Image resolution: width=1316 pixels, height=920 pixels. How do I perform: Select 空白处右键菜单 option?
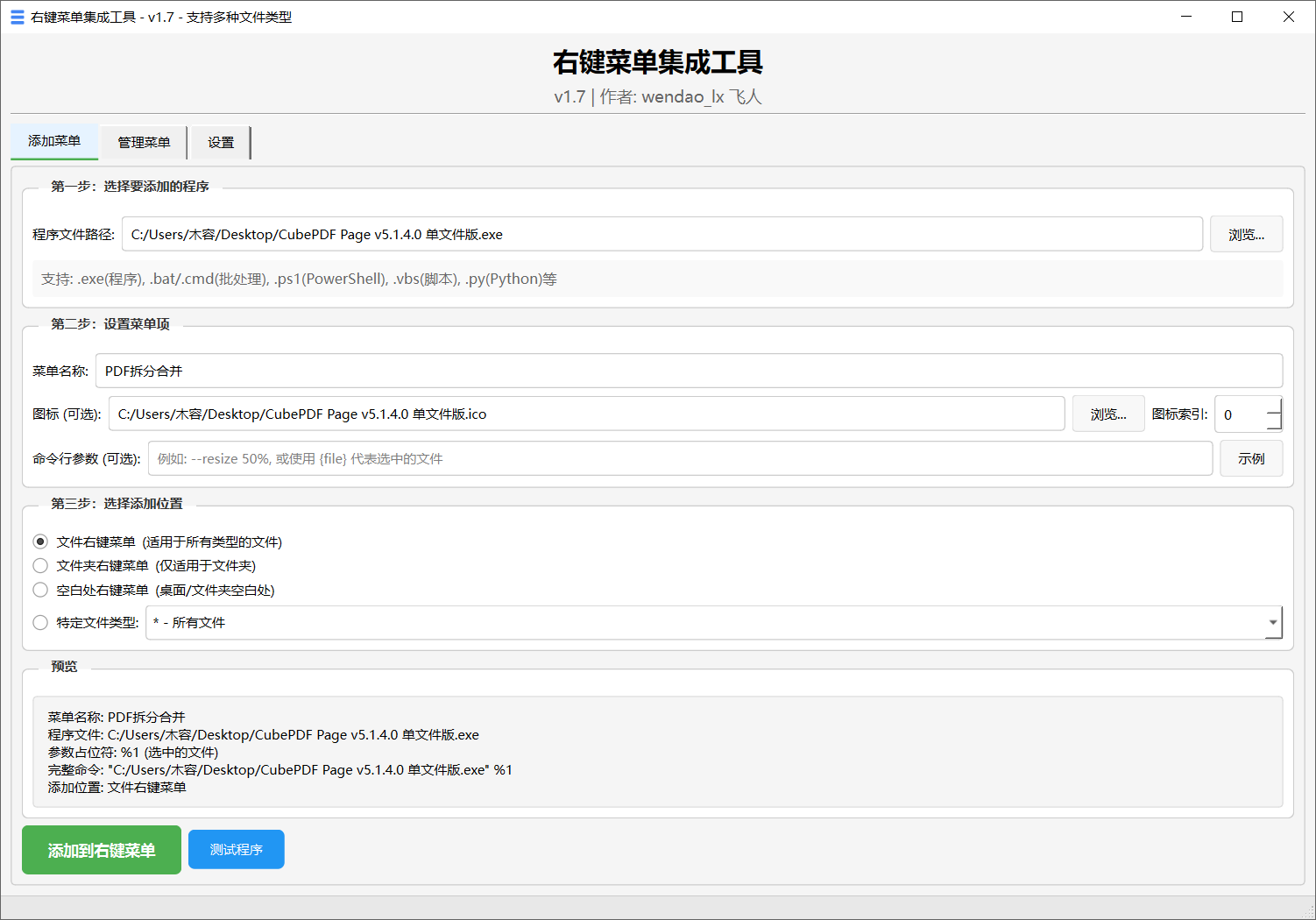40,589
